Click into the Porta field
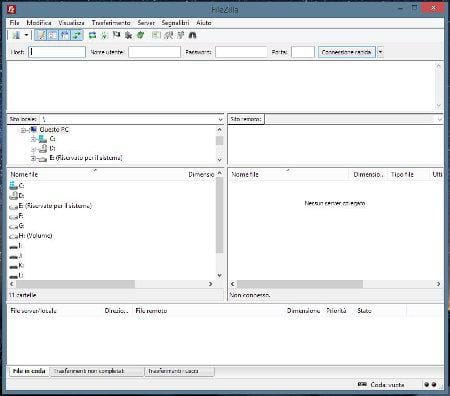This screenshot has height=396, width=450. 303,52
